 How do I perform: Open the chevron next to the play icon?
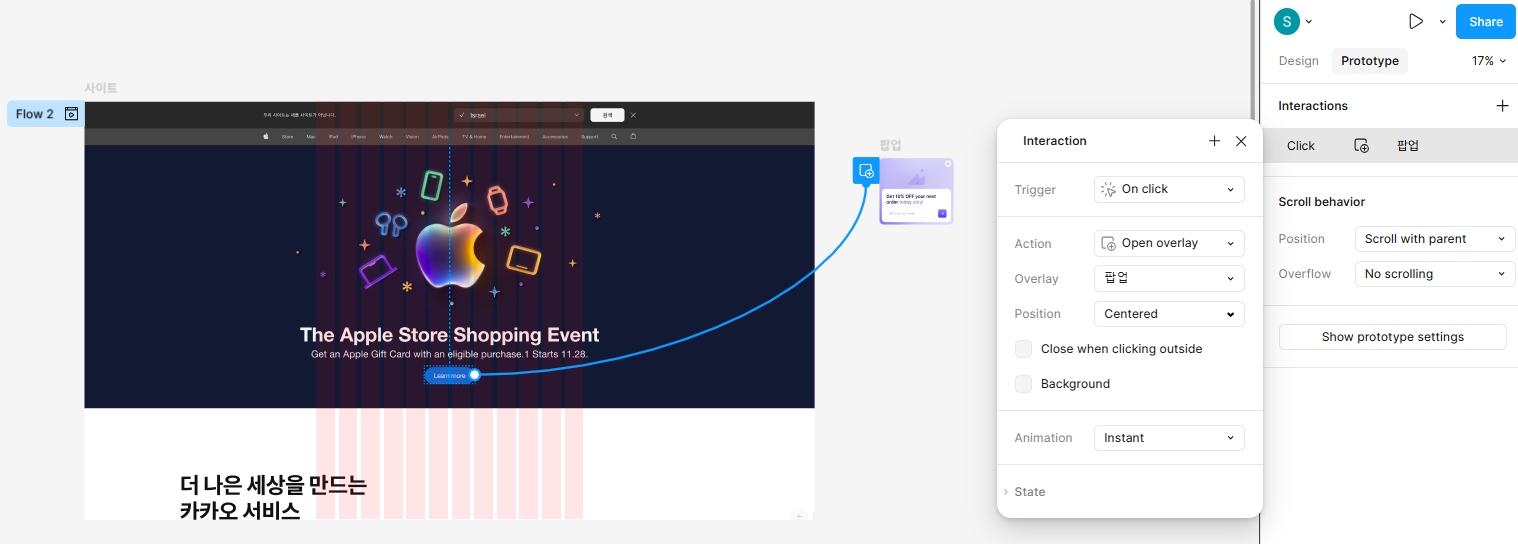pos(1442,21)
